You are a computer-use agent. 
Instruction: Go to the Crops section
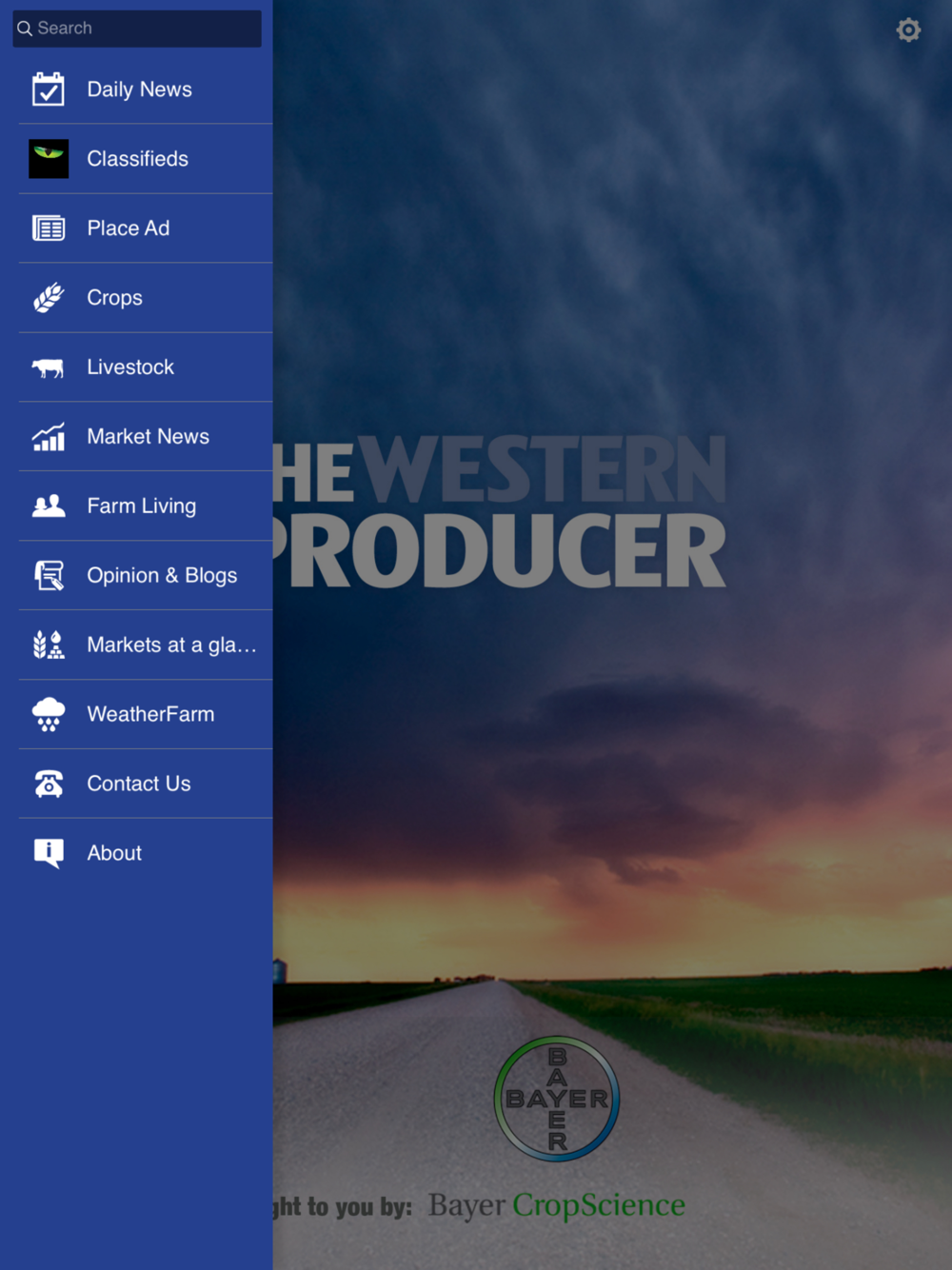[x=114, y=298]
